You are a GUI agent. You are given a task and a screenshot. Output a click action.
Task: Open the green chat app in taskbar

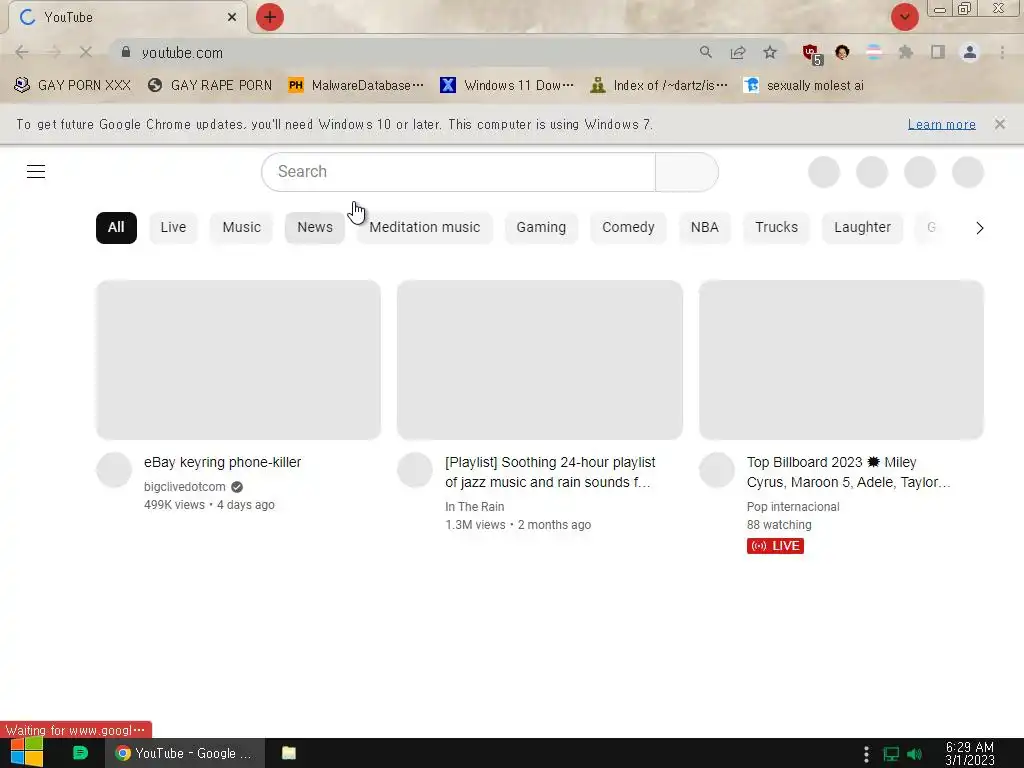[80, 753]
